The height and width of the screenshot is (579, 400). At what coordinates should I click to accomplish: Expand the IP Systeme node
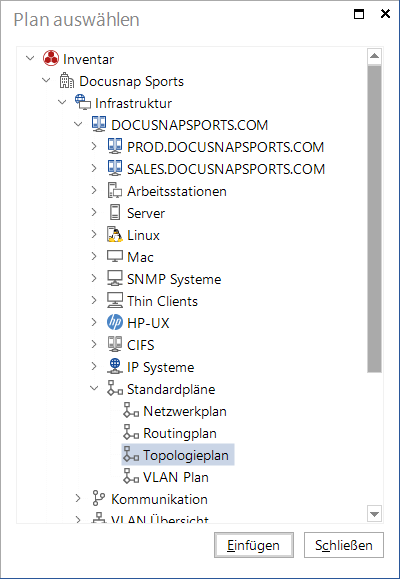tap(94, 366)
